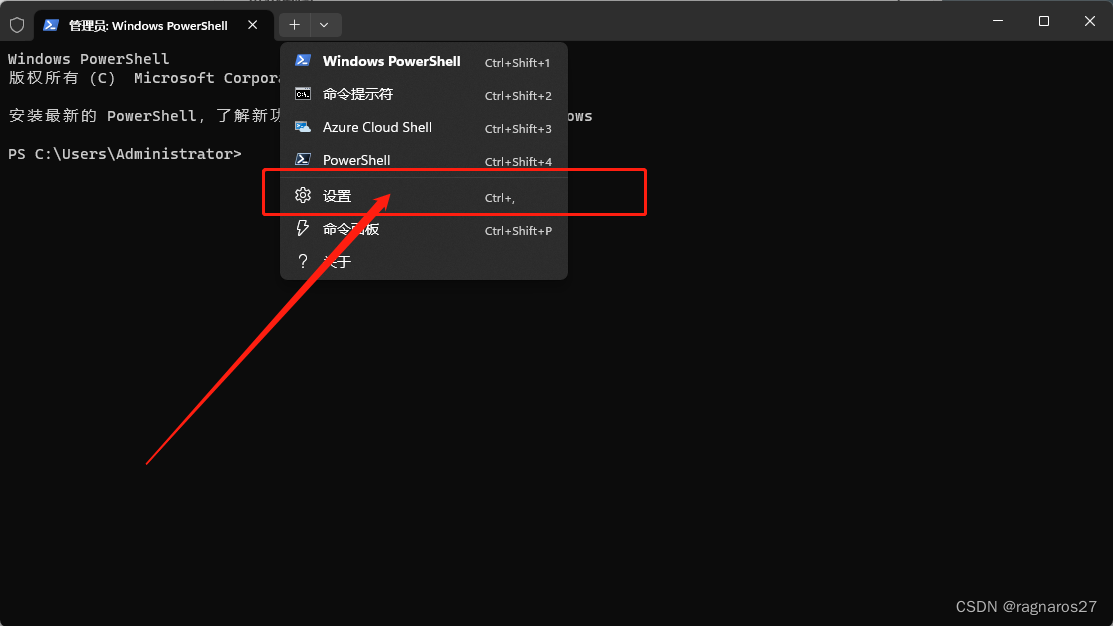Click the question mark icon next to 关于

pos(303,261)
